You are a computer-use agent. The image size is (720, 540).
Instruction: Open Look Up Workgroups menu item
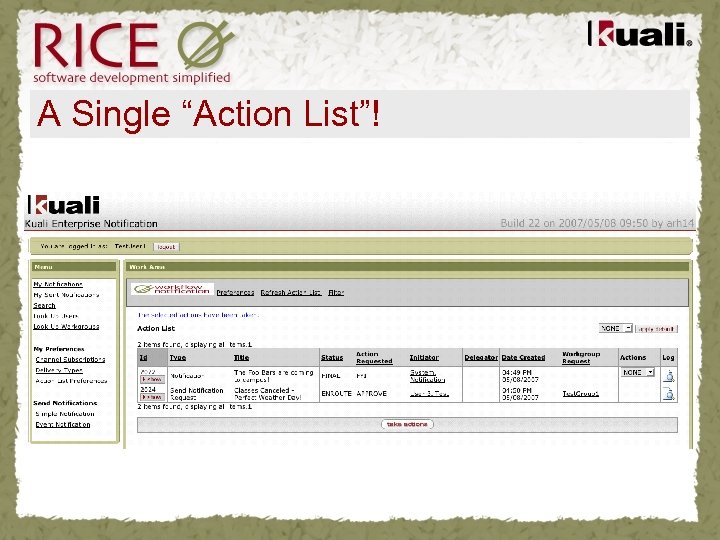click(x=66, y=326)
